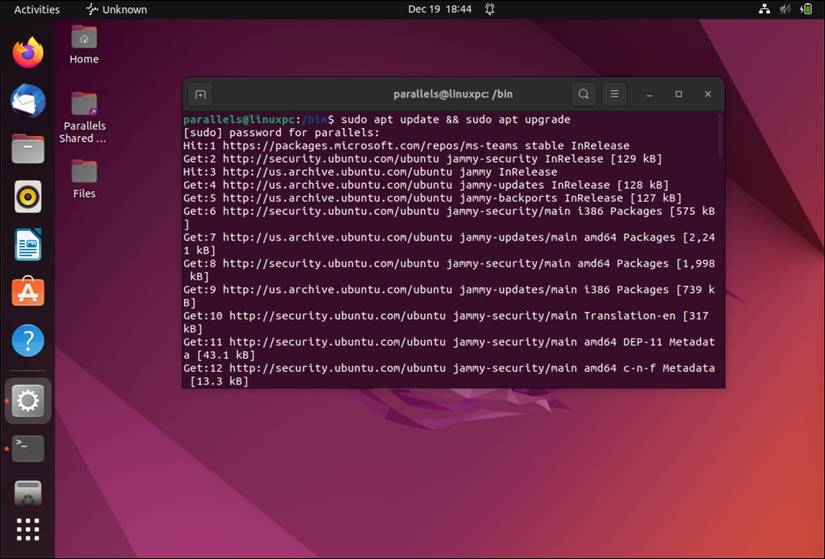Open Thunderbird Mail from the dock
Viewport: 825px width, 559px height.
pyautogui.click(x=28, y=101)
